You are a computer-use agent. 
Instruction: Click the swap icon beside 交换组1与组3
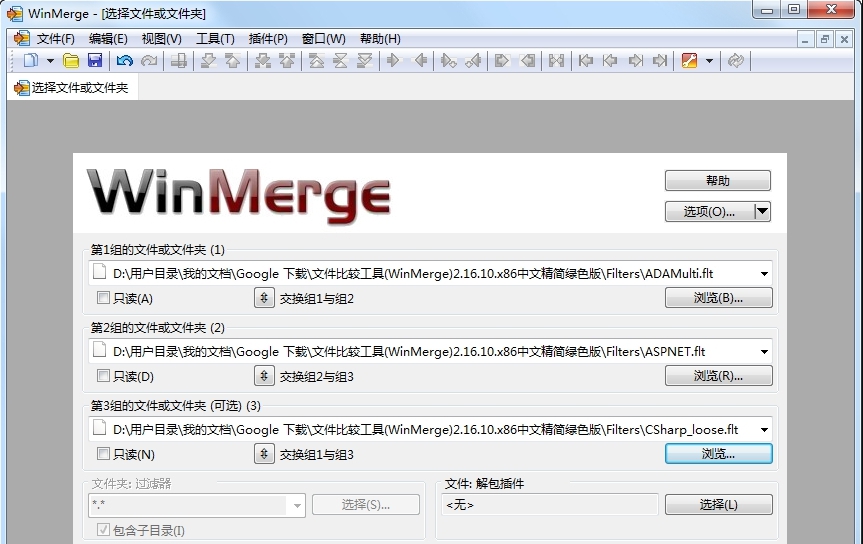coord(264,454)
